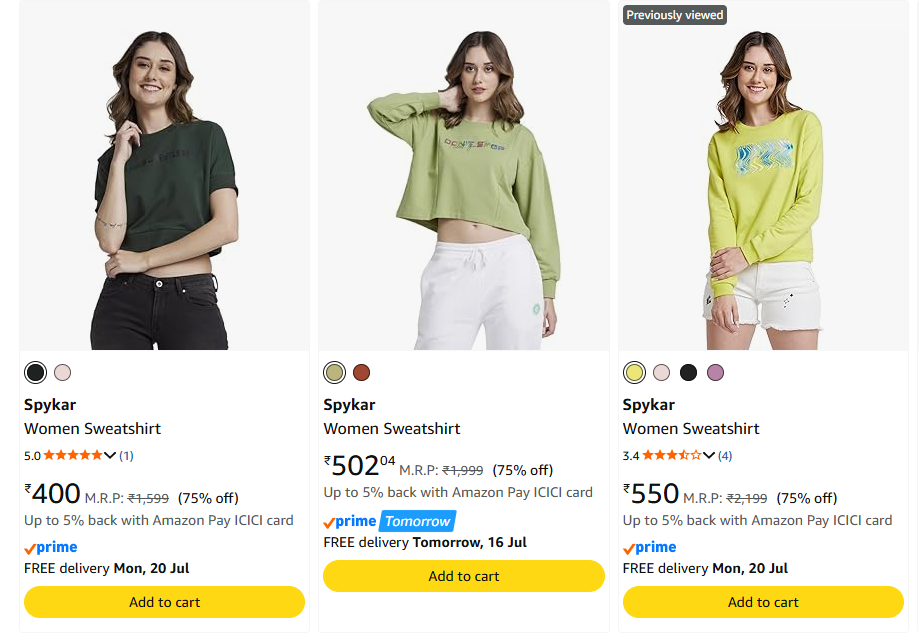This screenshot has width=919, height=635.
Task: Add the ₹400 dark green sweatshirt to cart
Action: point(164,602)
